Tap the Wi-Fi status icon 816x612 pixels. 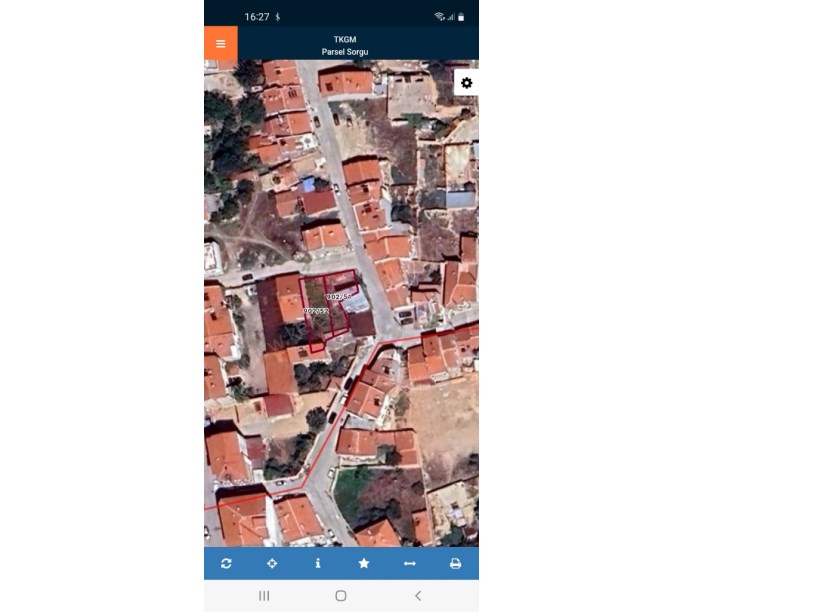tap(439, 17)
